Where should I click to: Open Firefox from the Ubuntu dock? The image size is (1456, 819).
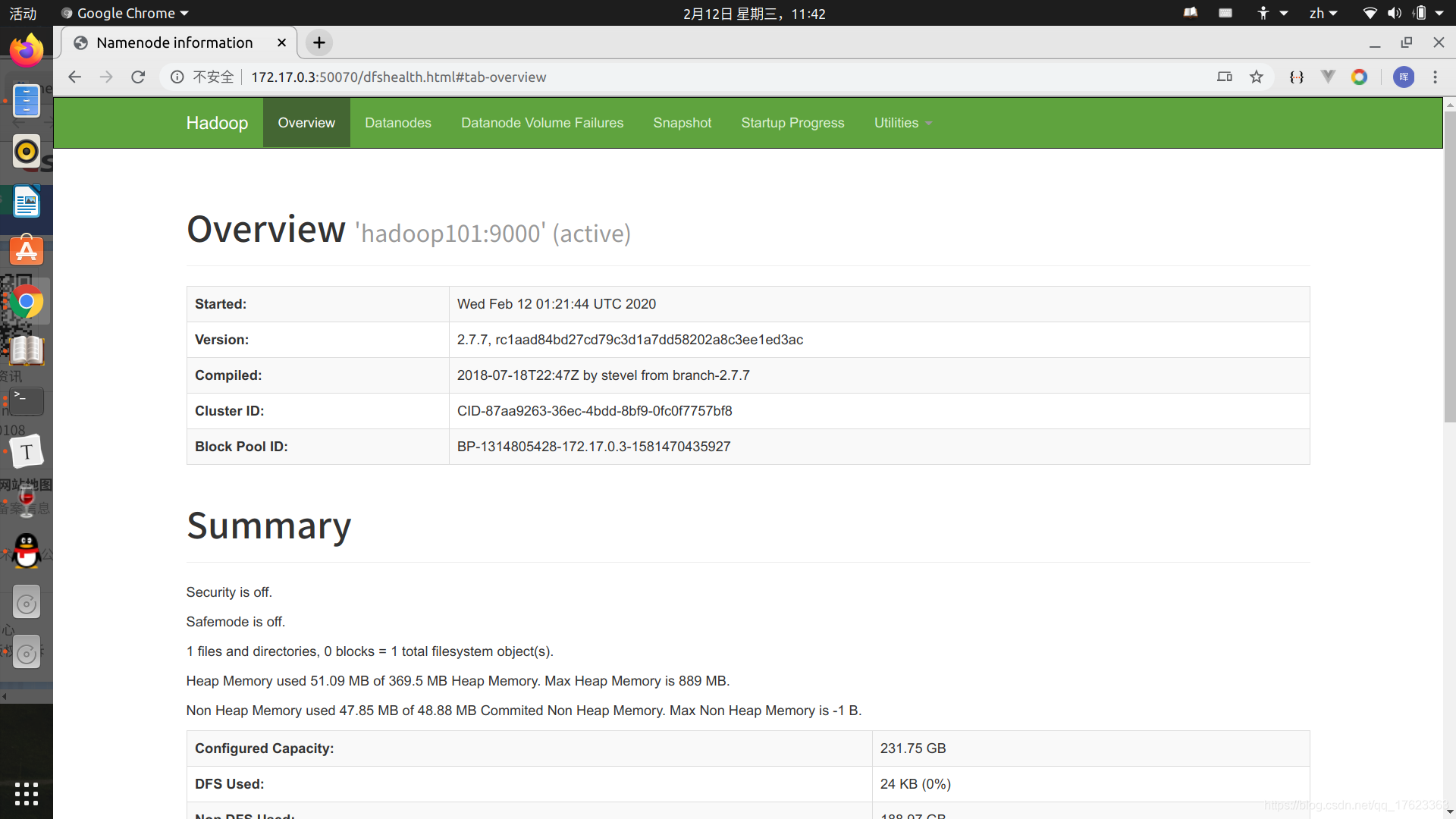[x=27, y=50]
